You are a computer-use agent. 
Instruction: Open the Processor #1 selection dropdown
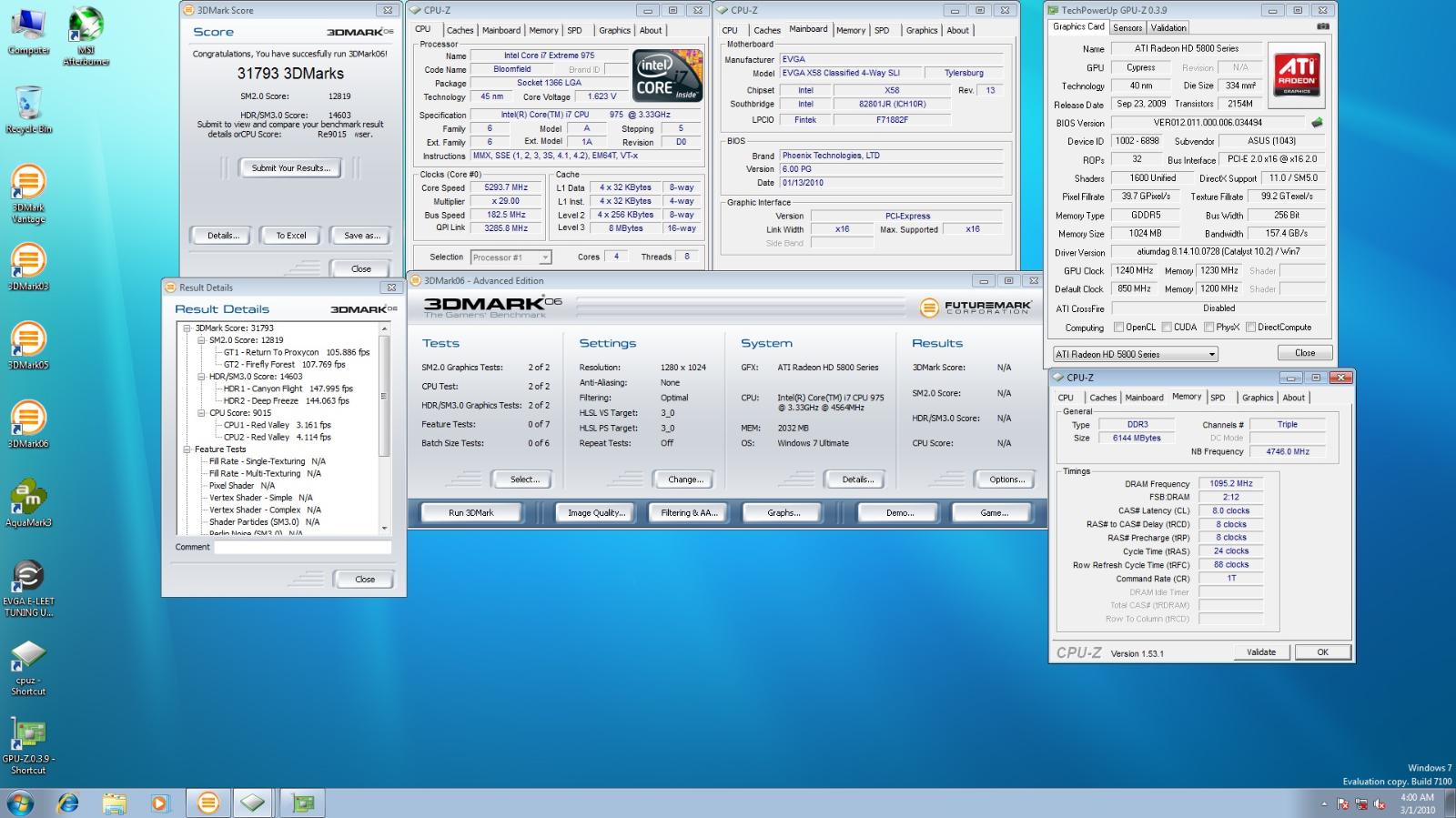(511, 258)
